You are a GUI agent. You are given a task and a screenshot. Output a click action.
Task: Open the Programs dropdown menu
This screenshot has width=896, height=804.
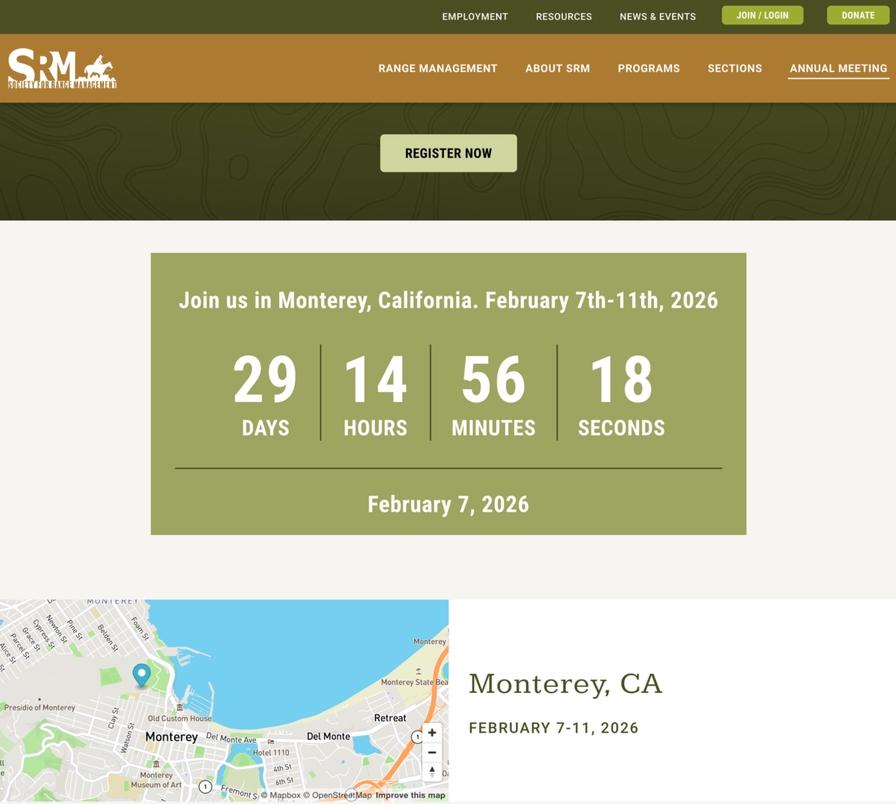(648, 68)
